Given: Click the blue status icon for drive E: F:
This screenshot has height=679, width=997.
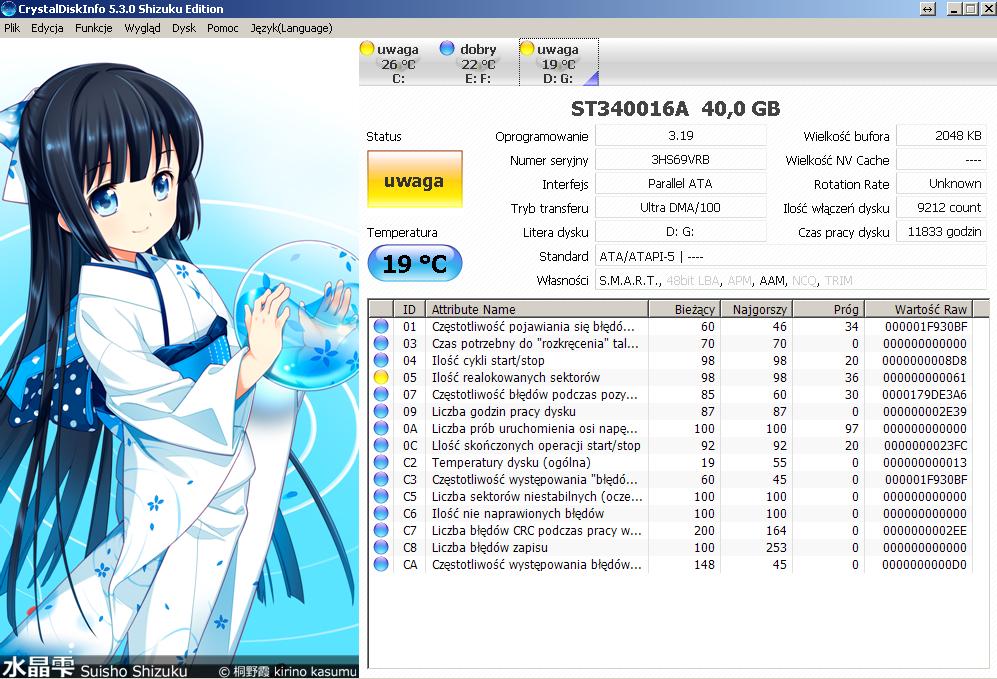Looking at the screenshot, I should pos(447,48).
